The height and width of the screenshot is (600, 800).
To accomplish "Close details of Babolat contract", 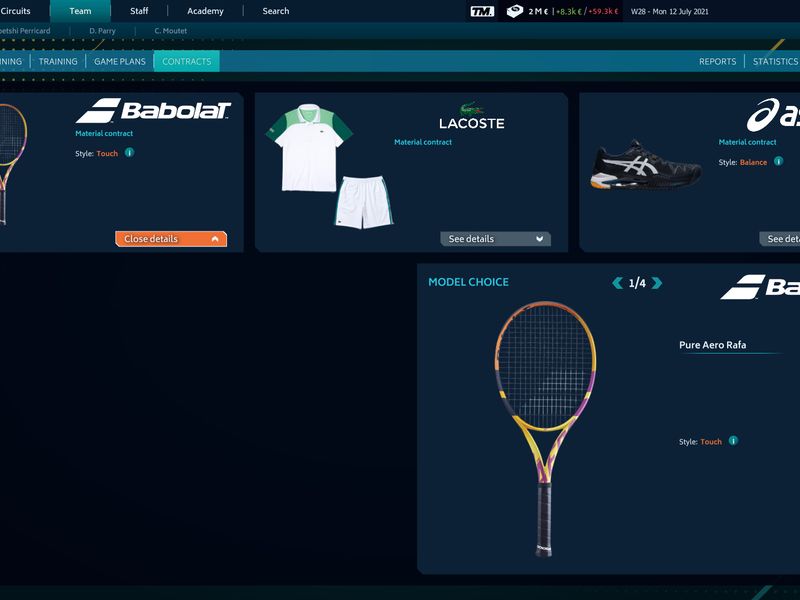I will 171,239.
